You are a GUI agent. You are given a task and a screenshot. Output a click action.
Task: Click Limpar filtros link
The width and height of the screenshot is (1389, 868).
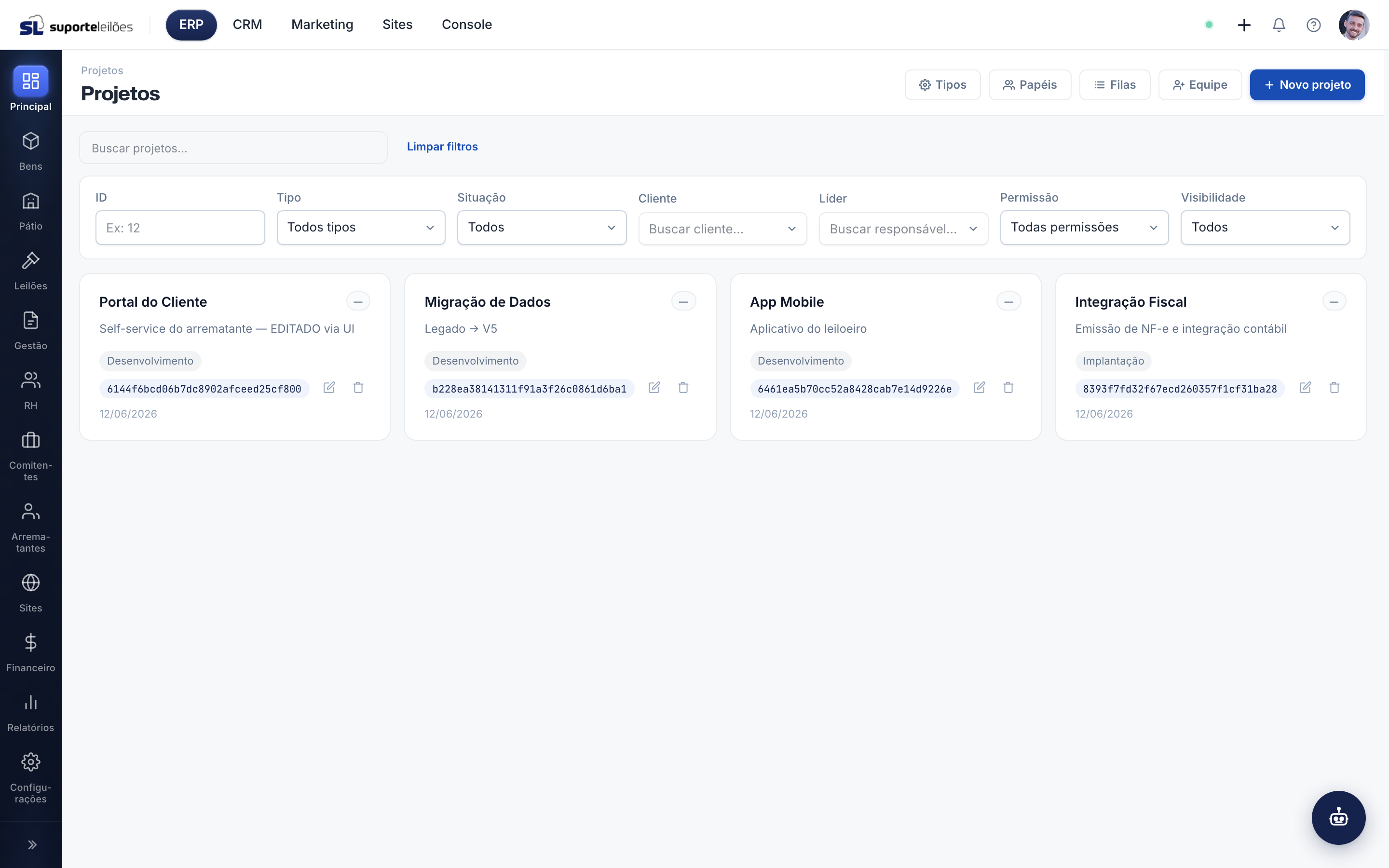click(442, 147)
